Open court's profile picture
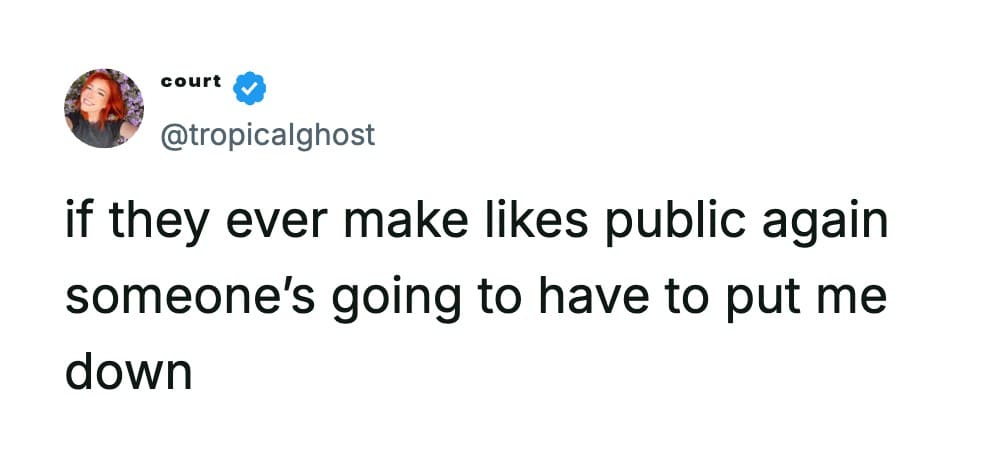 click(x=103, y=108)
